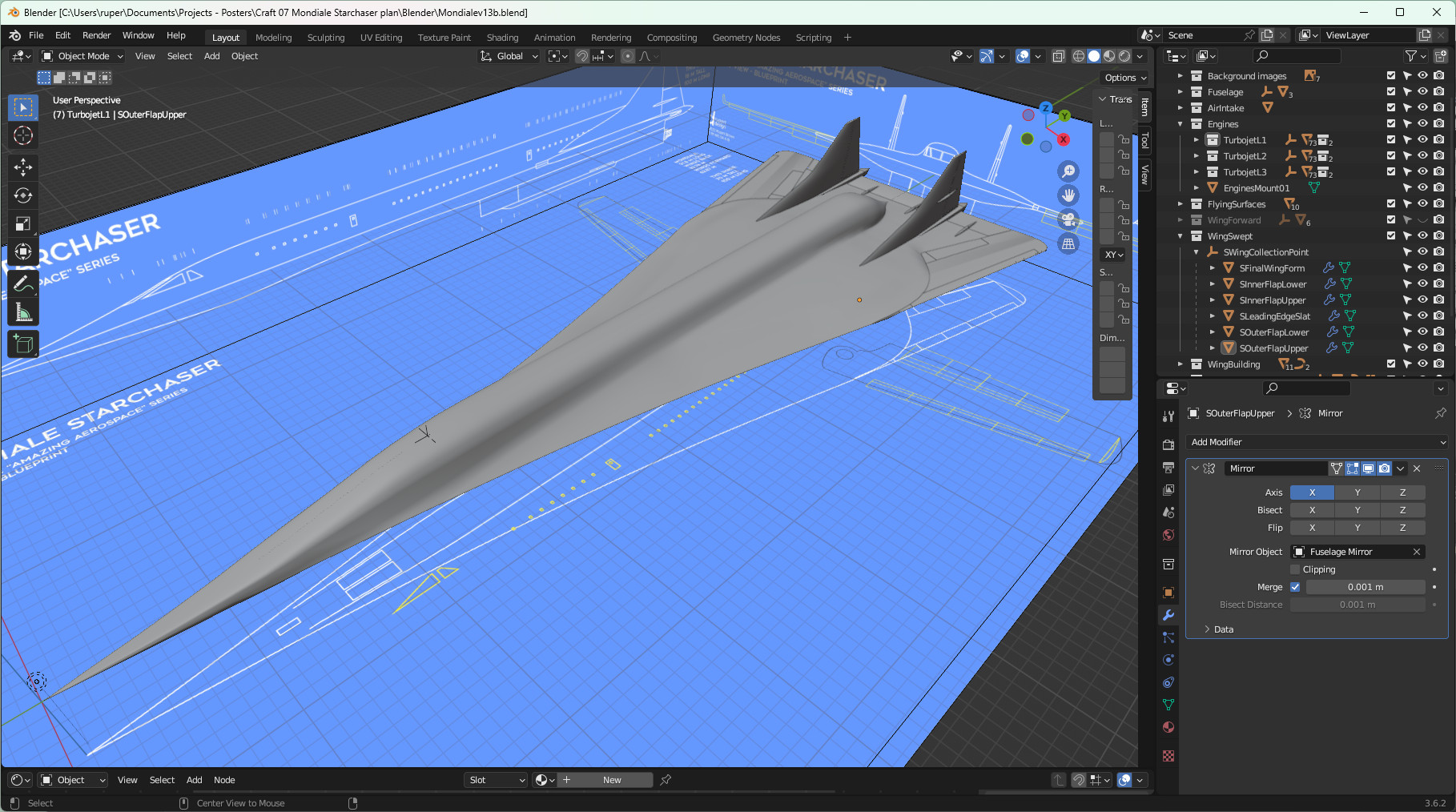Open the Geometry Nodes workspace tab

tap(746, 38)
